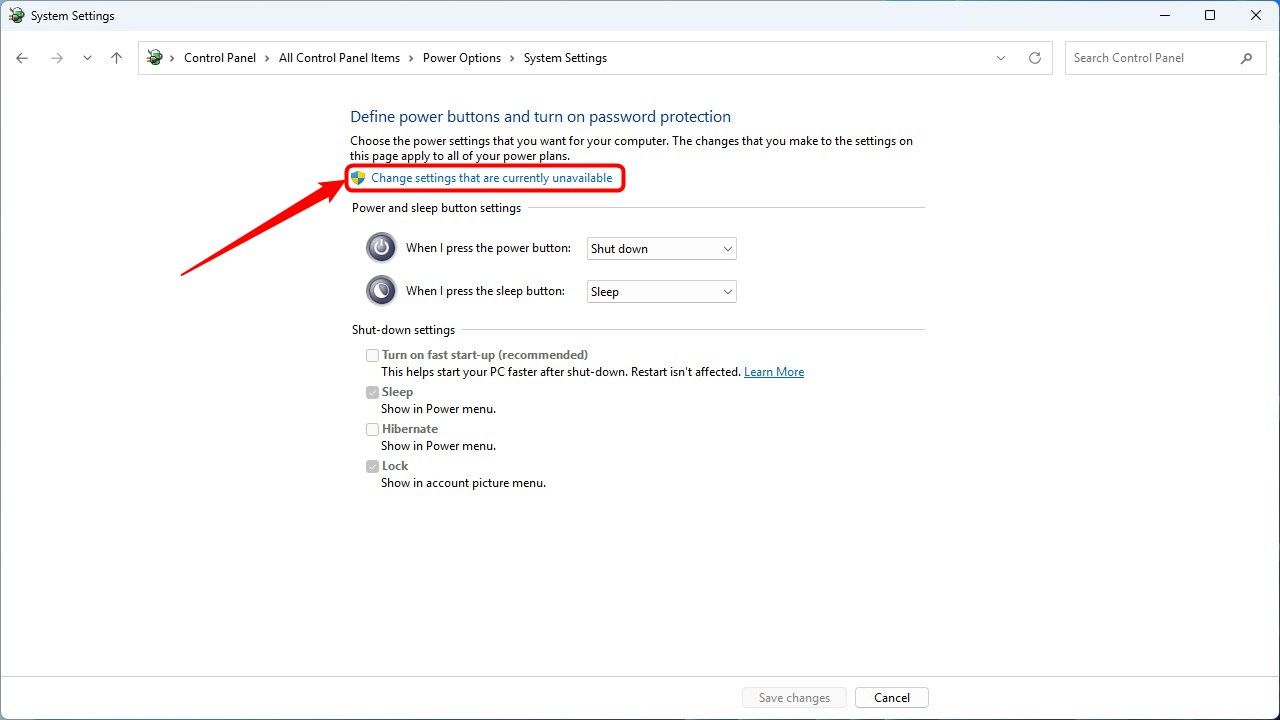The image size is (1280, 720).
Task: Open the Learn More link
Action: [774, 372]
